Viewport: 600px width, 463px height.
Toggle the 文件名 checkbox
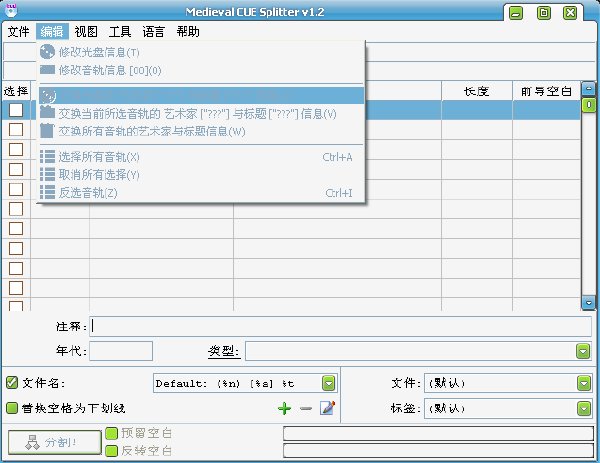pyautogui.click(x=12, y=383)
